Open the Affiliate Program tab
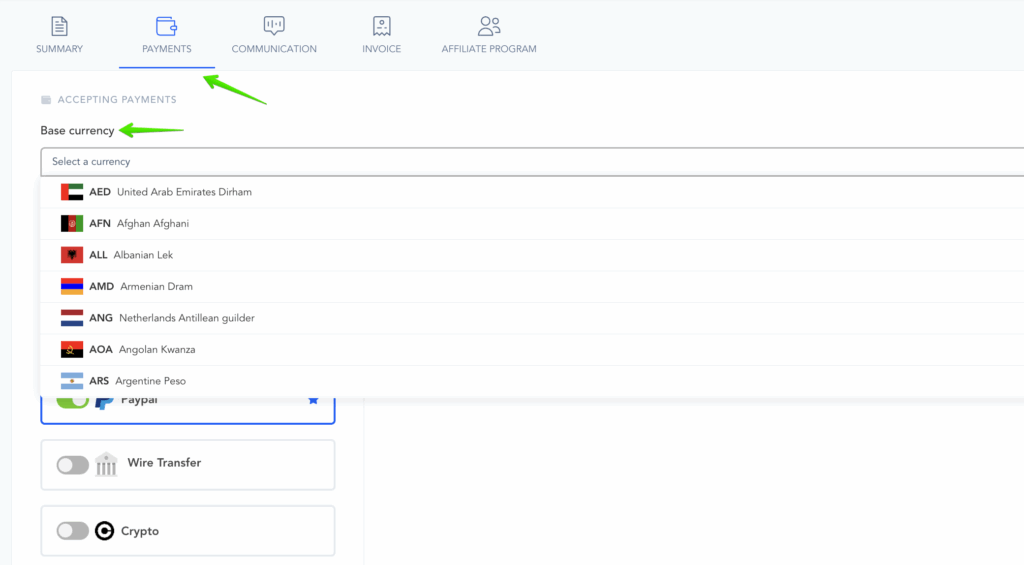The width and height of the screenshot is (1024, 565). (x=489, y=49)
